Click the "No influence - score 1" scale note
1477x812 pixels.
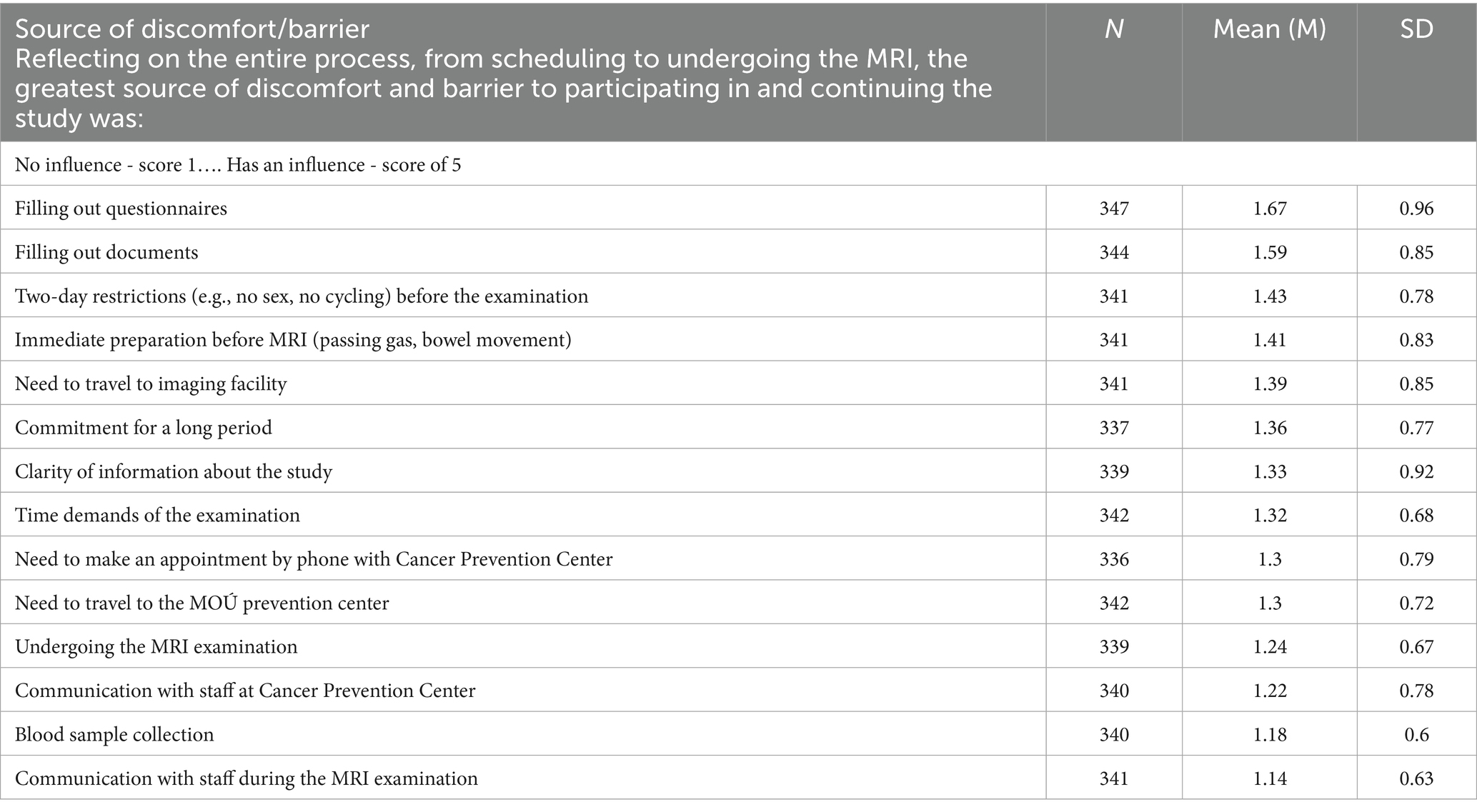pyautogui.click(x=238, y=165)
